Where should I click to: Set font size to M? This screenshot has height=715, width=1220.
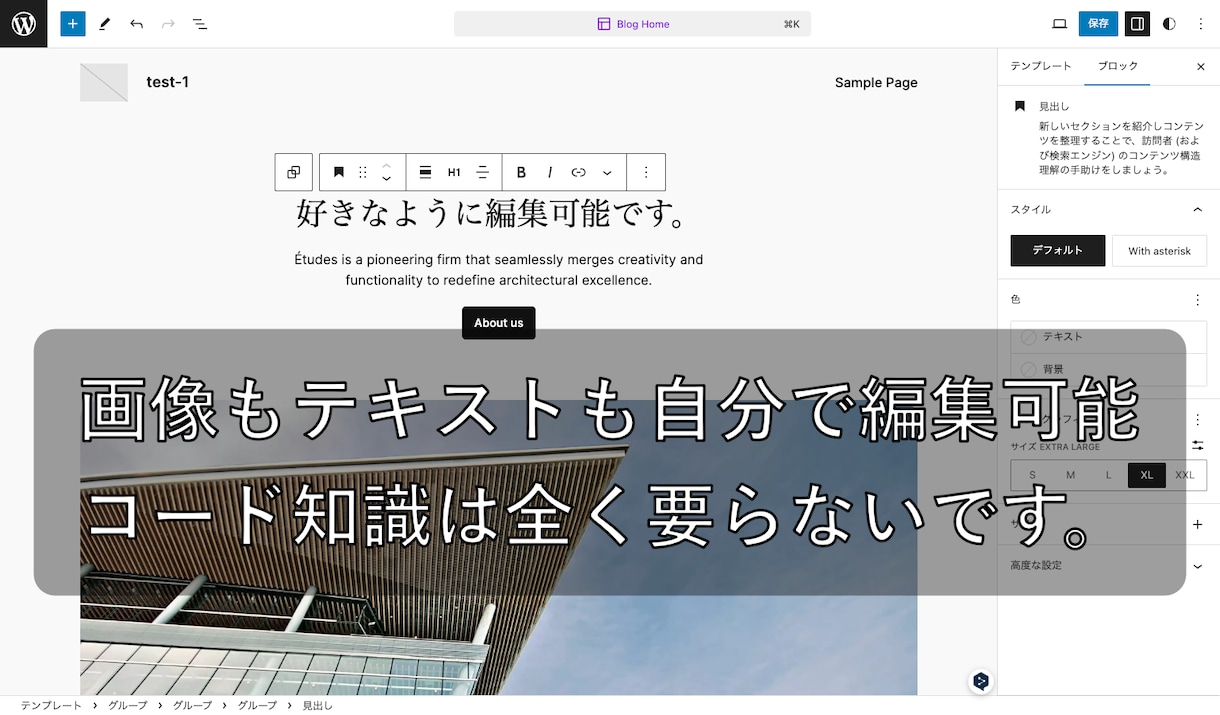(x=1070, y=475)
